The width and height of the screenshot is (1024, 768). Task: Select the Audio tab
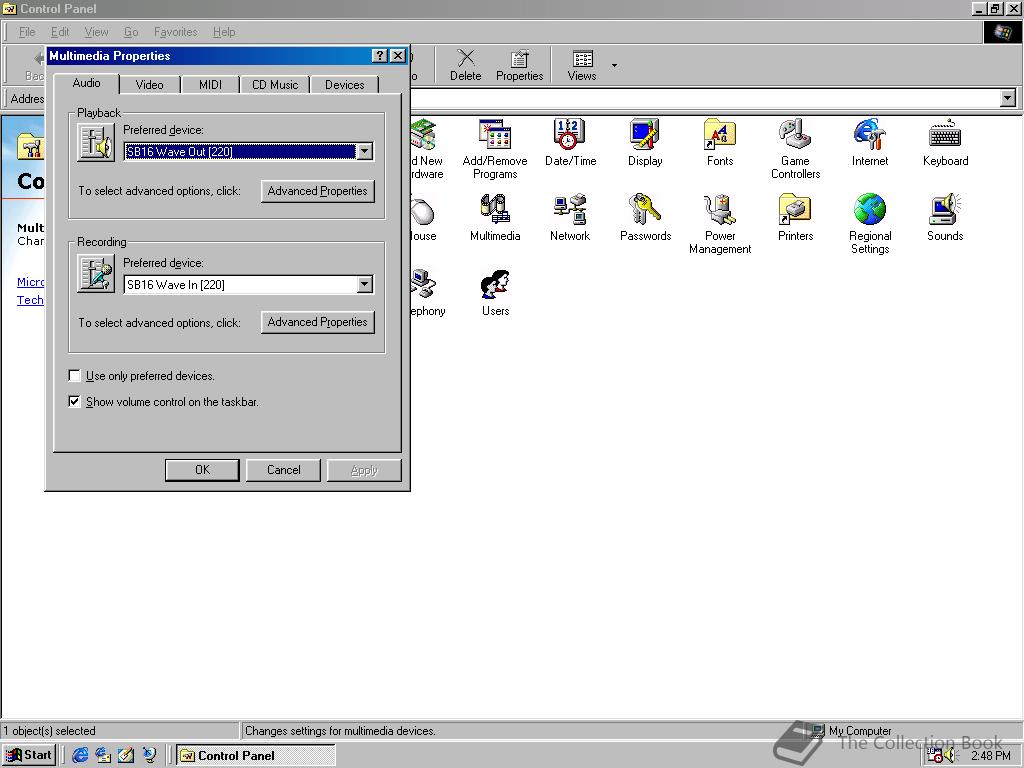point(87,83)
